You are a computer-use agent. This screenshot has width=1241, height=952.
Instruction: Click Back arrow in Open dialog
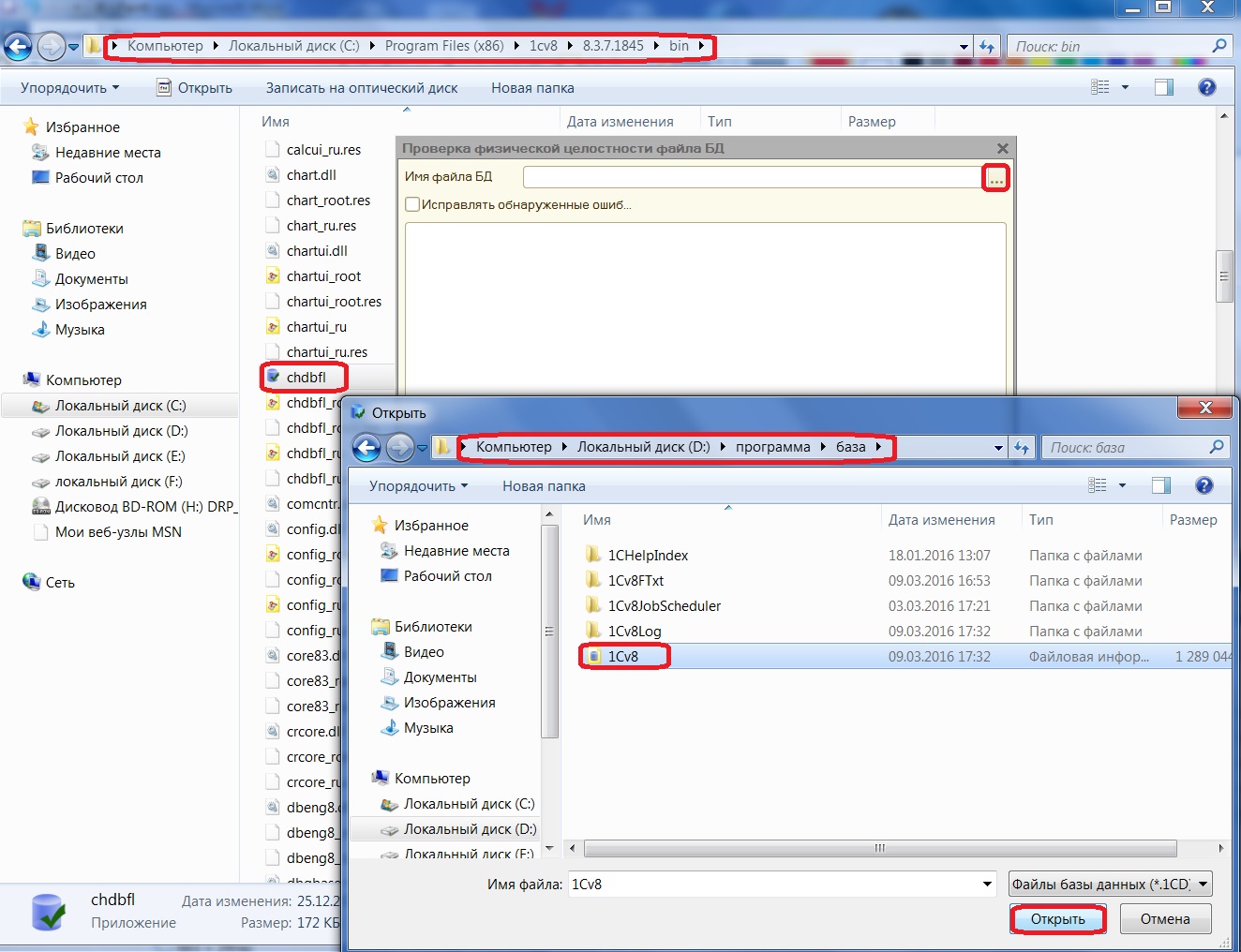coord(367,448)
